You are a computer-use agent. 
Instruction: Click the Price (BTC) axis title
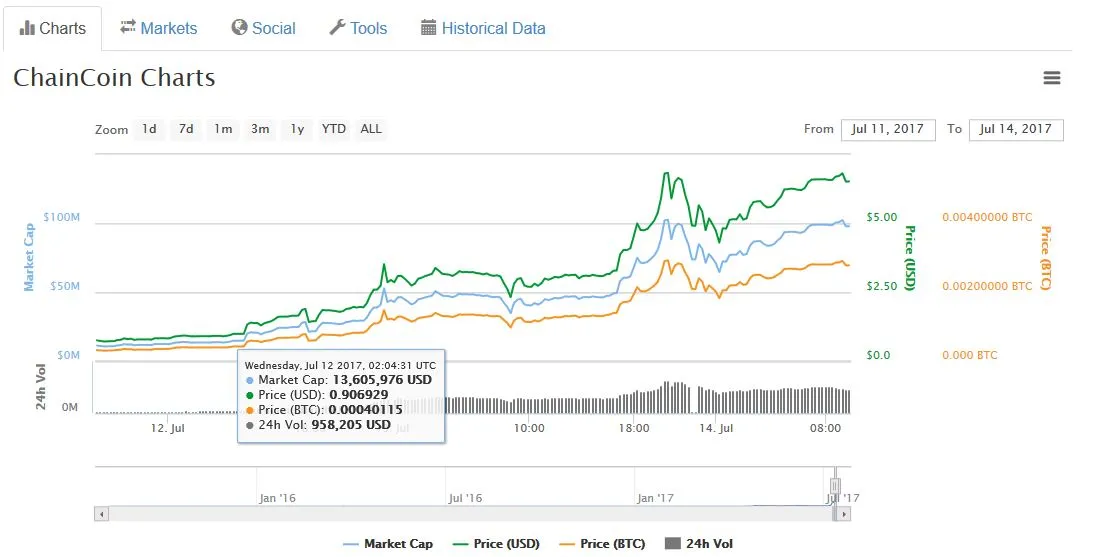pyautogui.click(x=1046, y=258)
